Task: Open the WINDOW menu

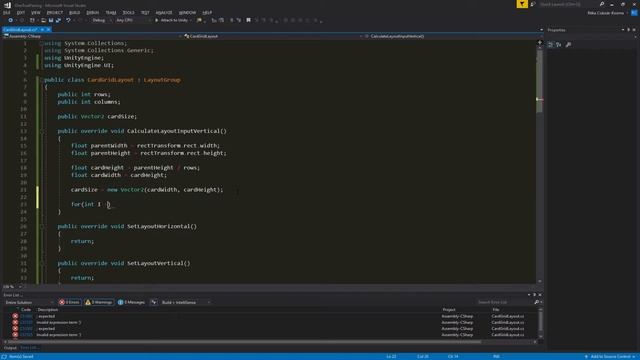Action: click(x=187, y=13)
